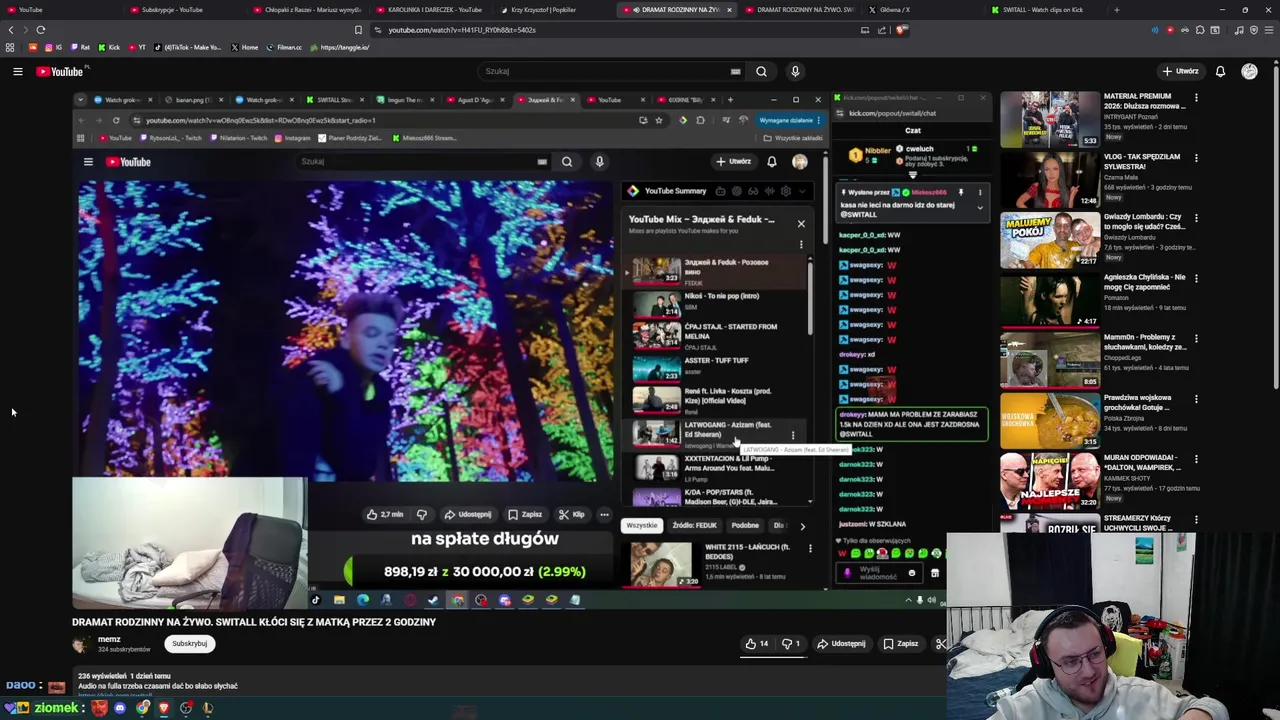Open options for VLOG TAK SPĘDZIŁAM SYLWESTRA
The image size is (1280, 720).
point(1196,158)
